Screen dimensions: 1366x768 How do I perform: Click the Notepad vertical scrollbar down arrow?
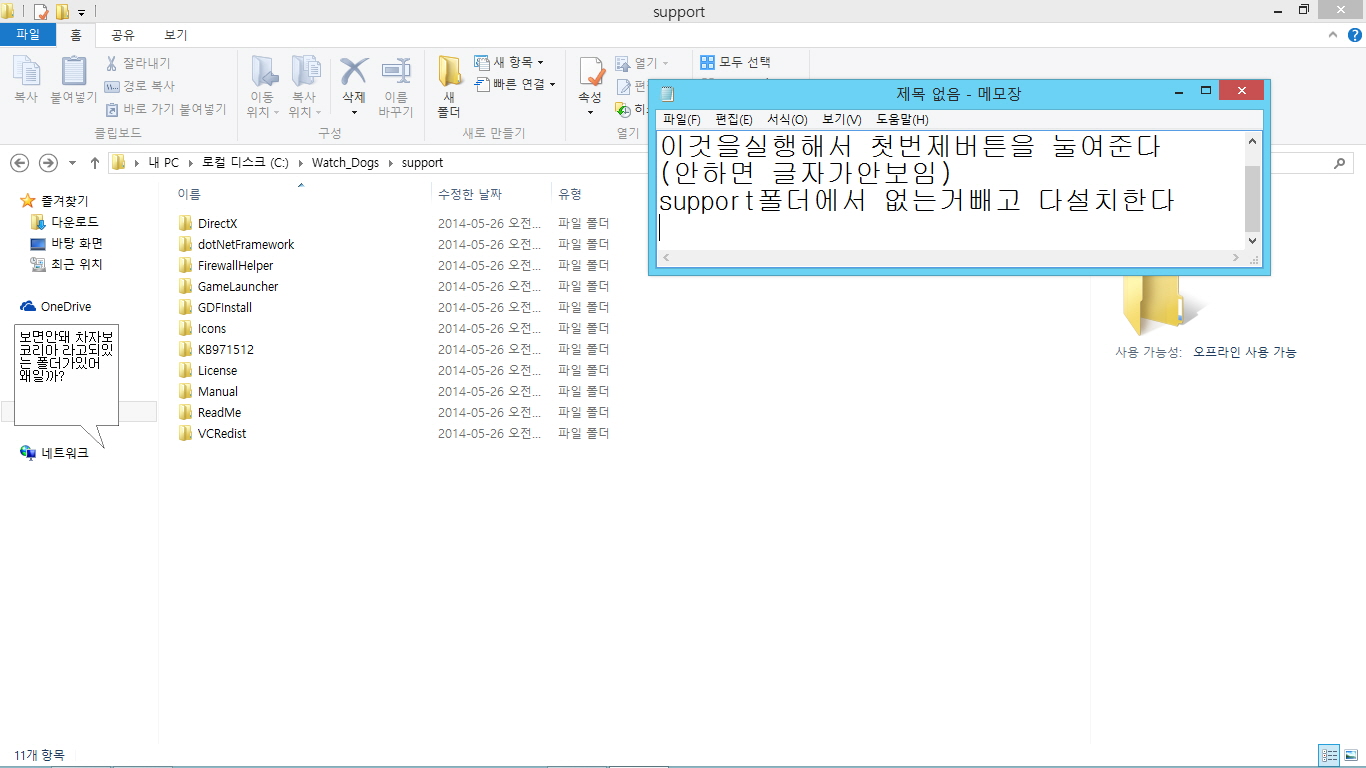pos(1253,241)
